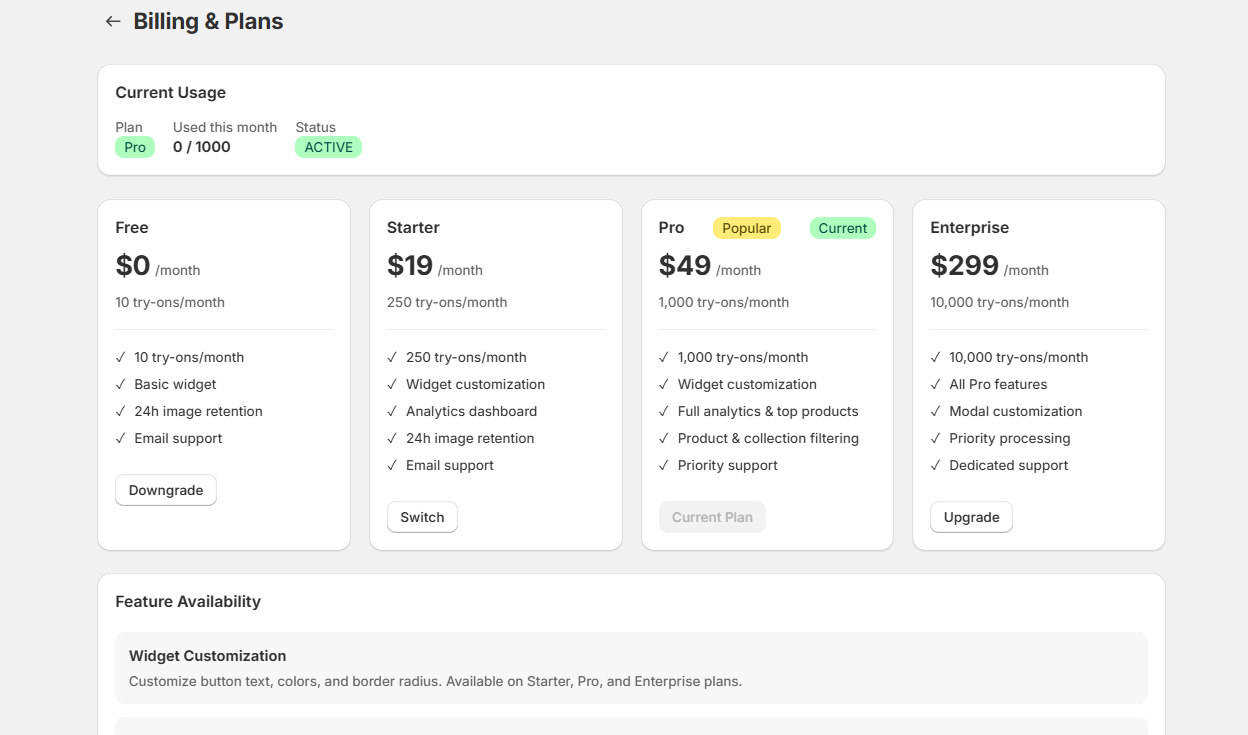Click the checkmark beside Dedicated support
The width and height of the screenshot is (1248, 735).
(934, 465)
